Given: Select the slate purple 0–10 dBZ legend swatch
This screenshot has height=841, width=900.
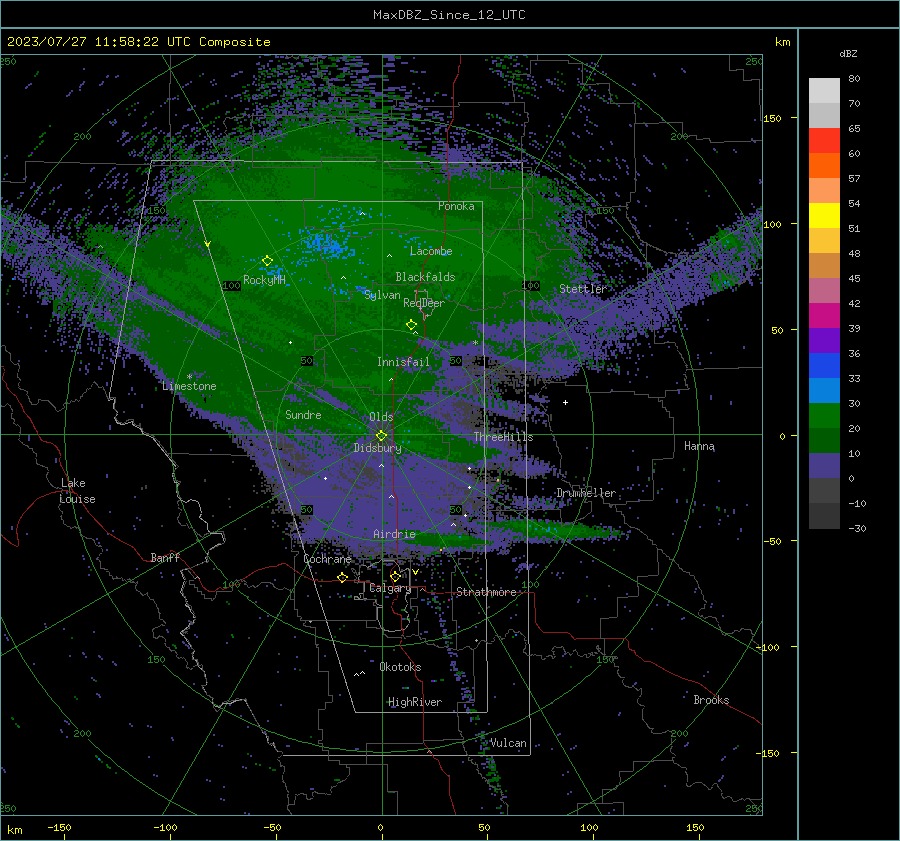Looking at the screenshot, I should point(824,466).
